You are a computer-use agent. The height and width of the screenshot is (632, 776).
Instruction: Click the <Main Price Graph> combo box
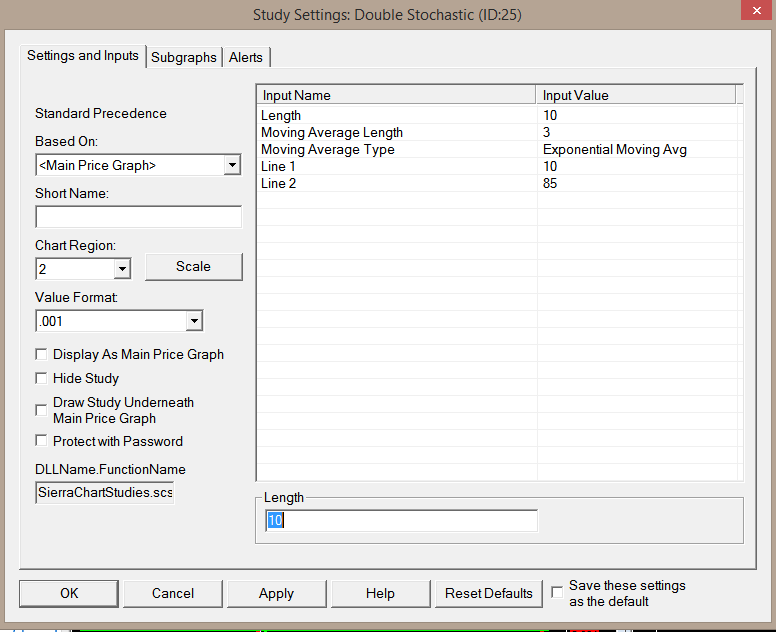[138, 165]
